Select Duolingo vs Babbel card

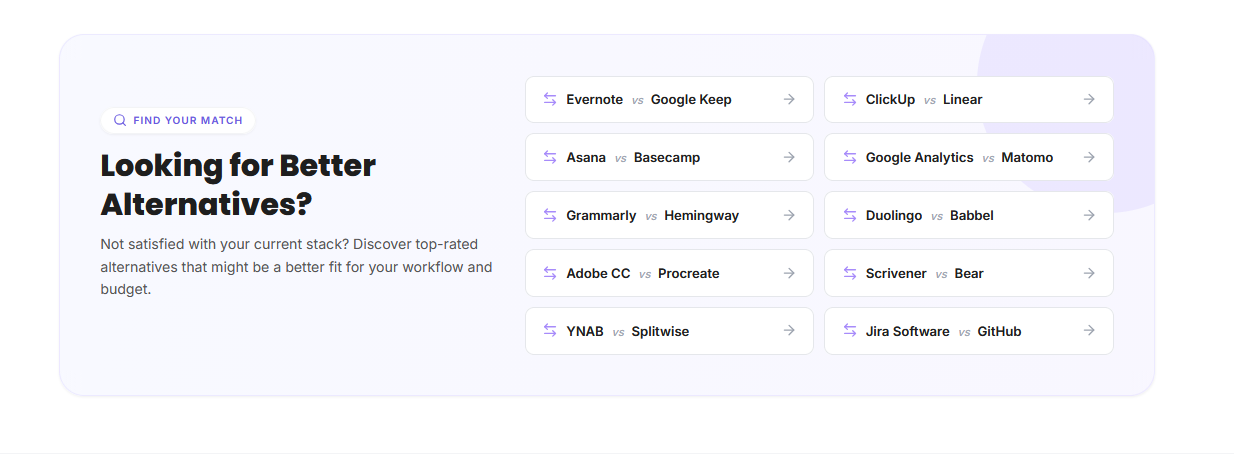tap(969, 215)
